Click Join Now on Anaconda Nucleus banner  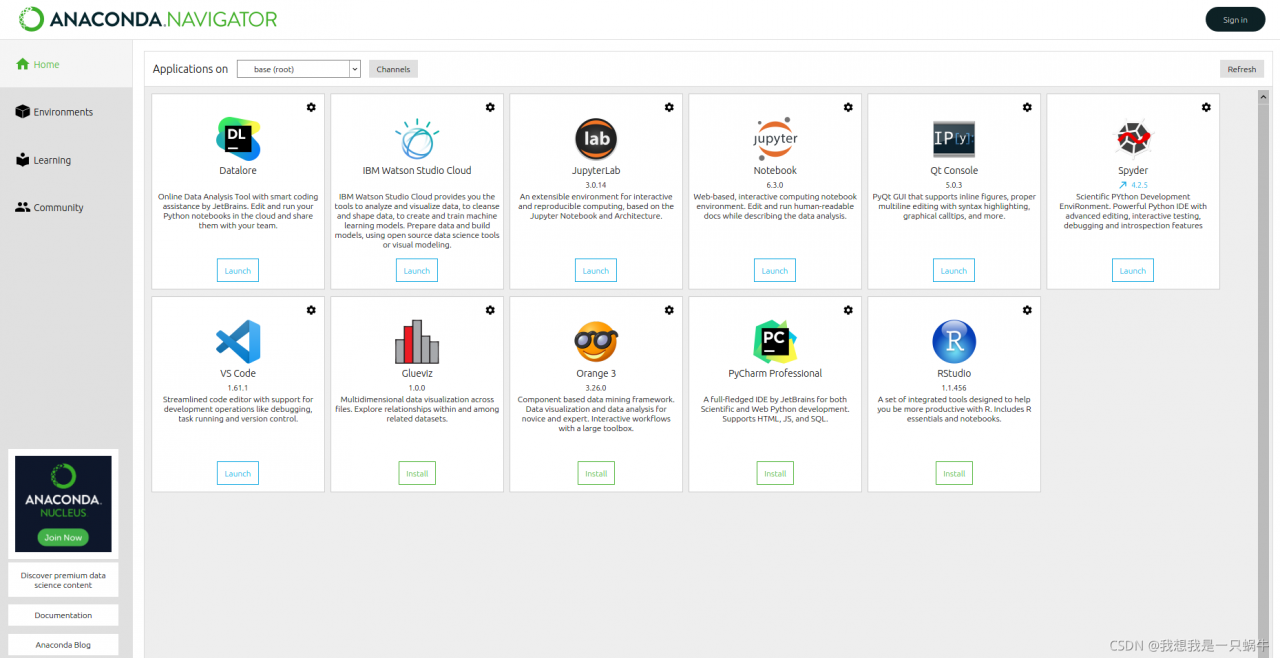(x=63, y=537)
